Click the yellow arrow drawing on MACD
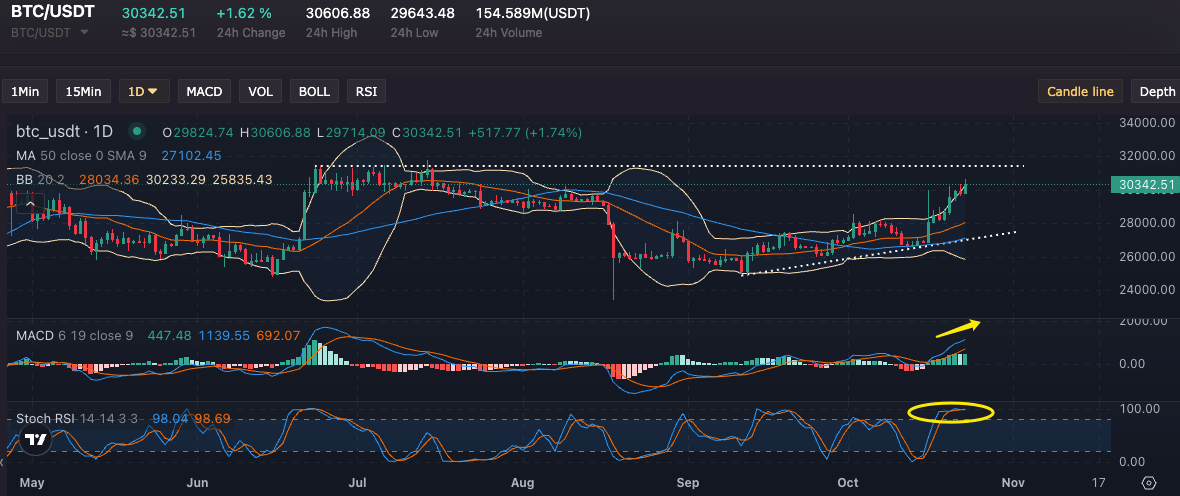The height and width of the screenshot is (496, 1180). click(958, 327)
